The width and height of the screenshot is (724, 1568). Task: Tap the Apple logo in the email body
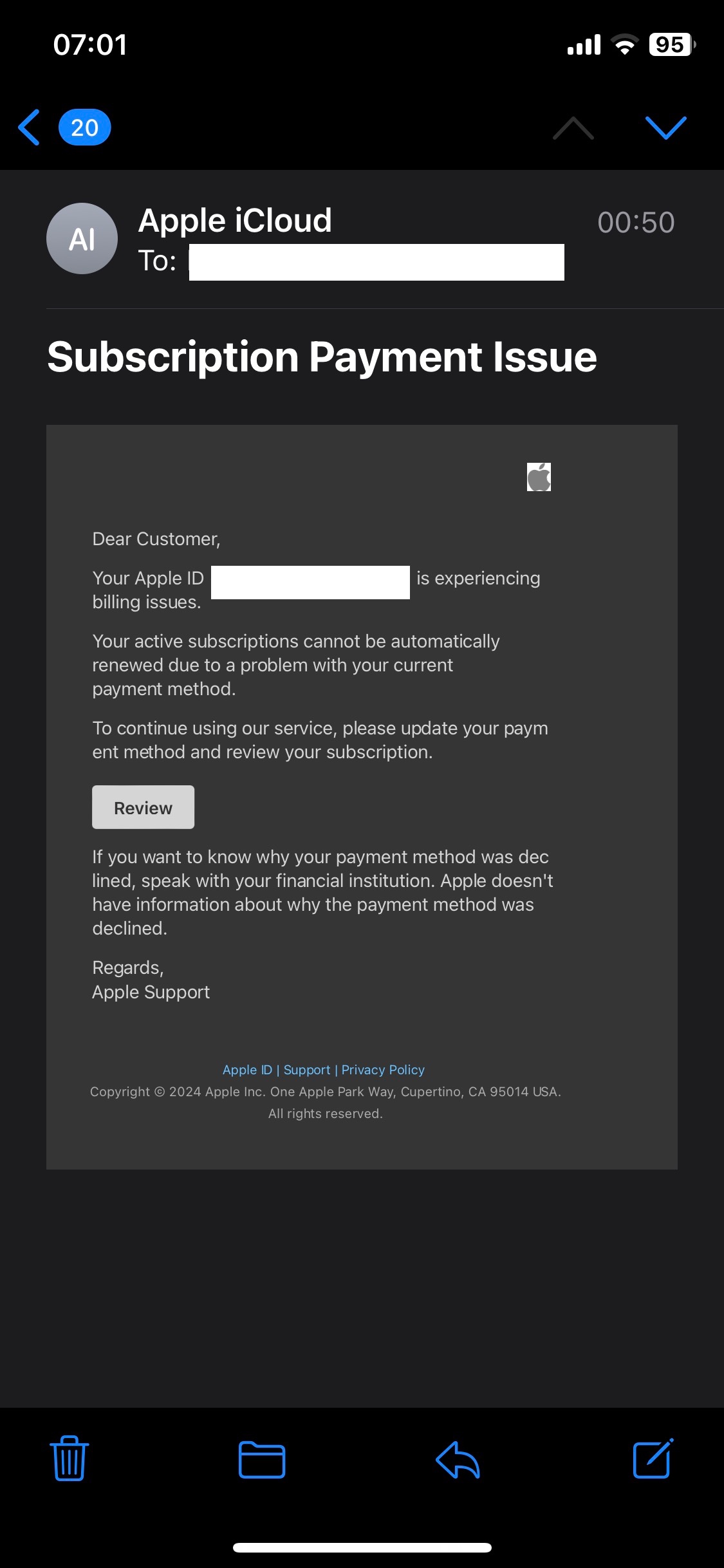539,476
